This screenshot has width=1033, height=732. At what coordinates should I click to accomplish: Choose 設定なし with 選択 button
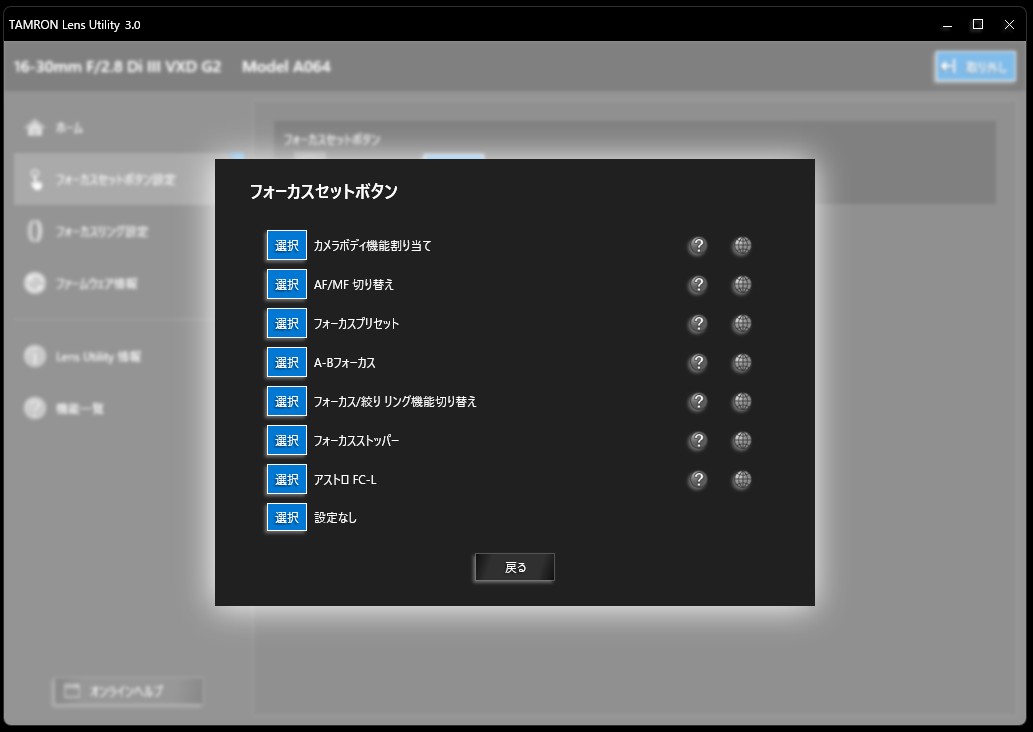coord(287,518)
